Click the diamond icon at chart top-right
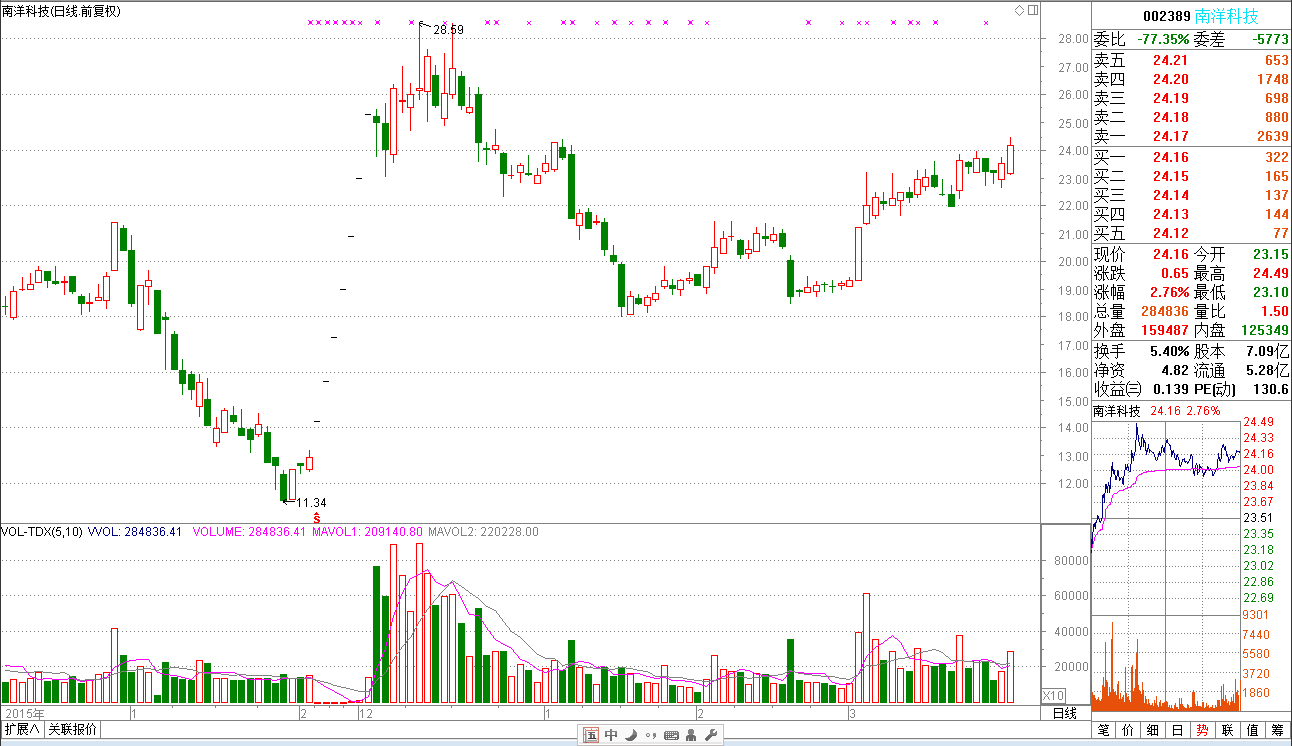1292x746 pixels. tap(1019, 10)
